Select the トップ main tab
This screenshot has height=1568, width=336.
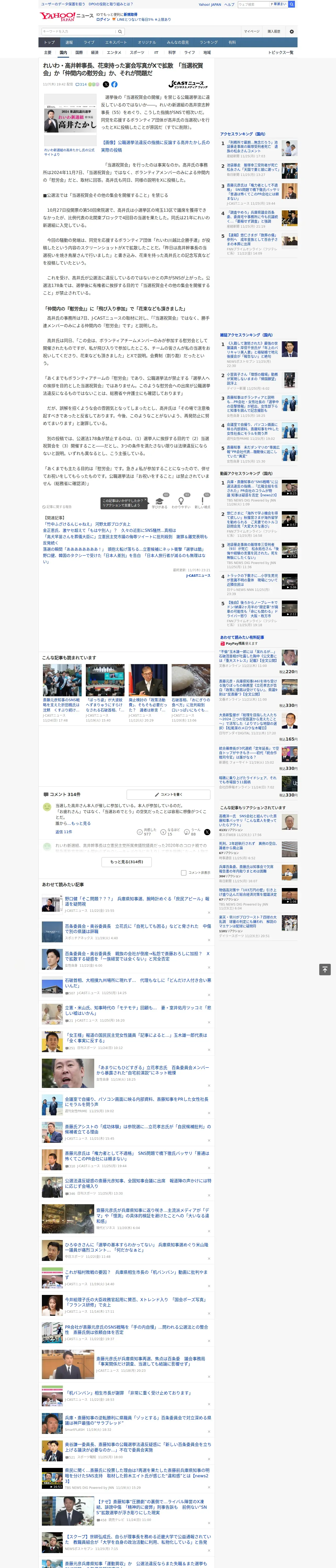(x=49, y=43)
